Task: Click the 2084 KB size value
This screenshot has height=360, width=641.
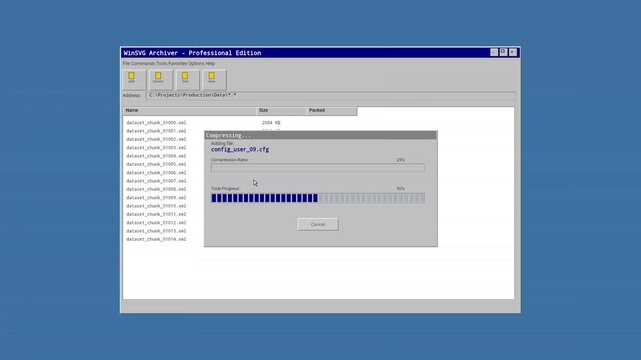Action: (271, 123)
